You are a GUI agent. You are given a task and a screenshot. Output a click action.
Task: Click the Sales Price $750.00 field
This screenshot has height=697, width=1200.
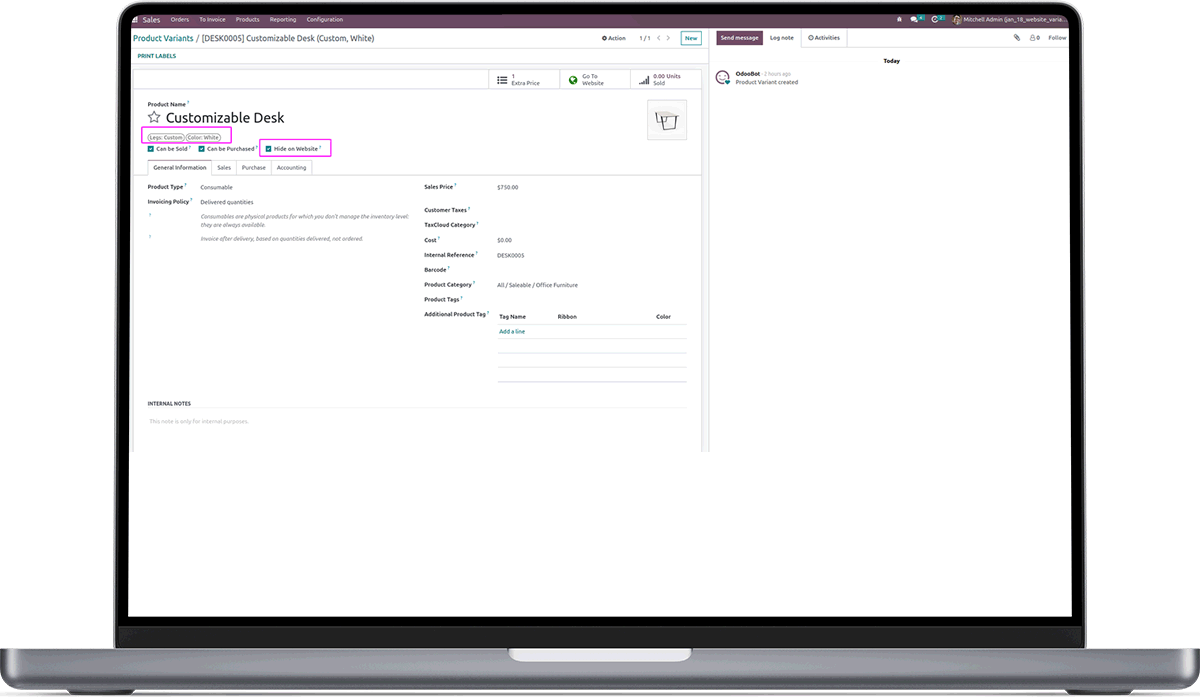[x=508, y=187]
